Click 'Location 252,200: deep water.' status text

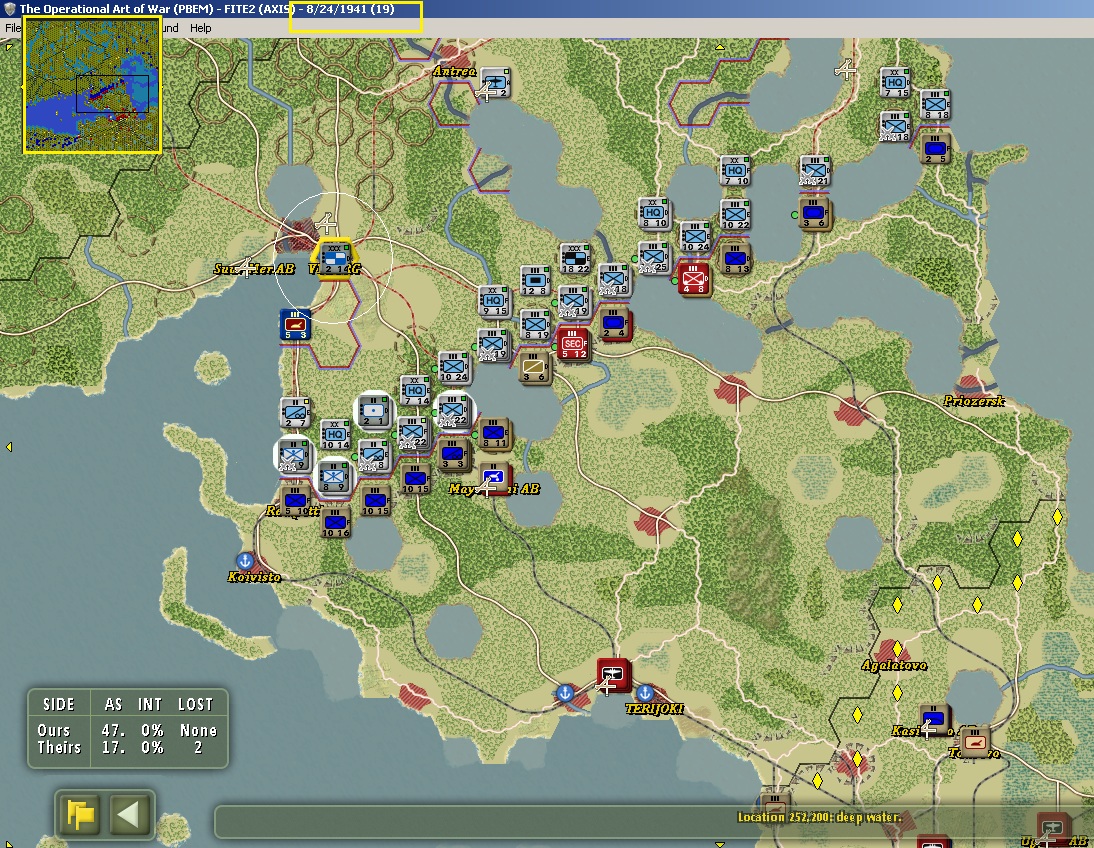pyautogui.click(x=820, y=817)
